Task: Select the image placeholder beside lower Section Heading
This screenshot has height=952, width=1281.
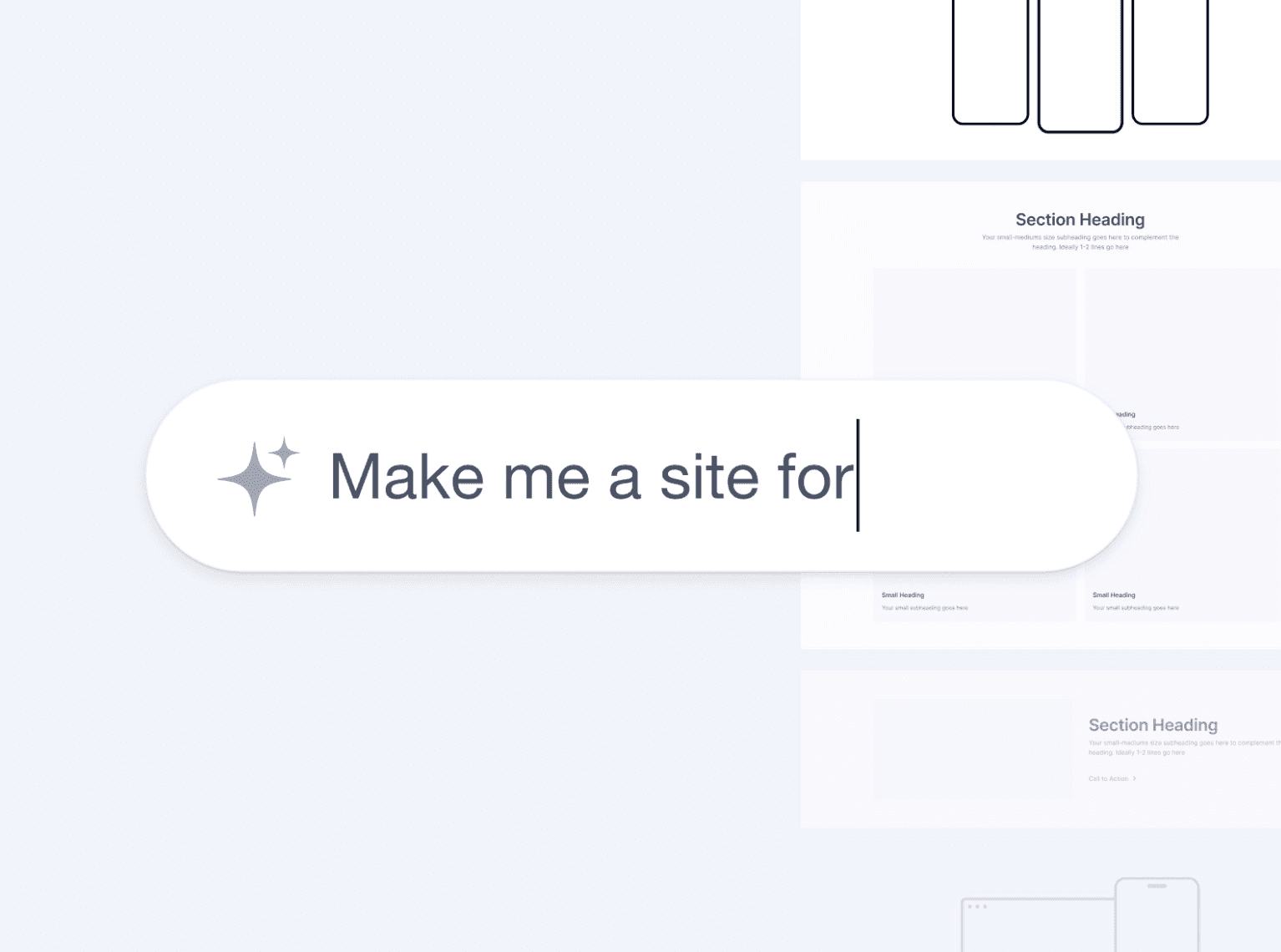Action: [x=973, y=749]
